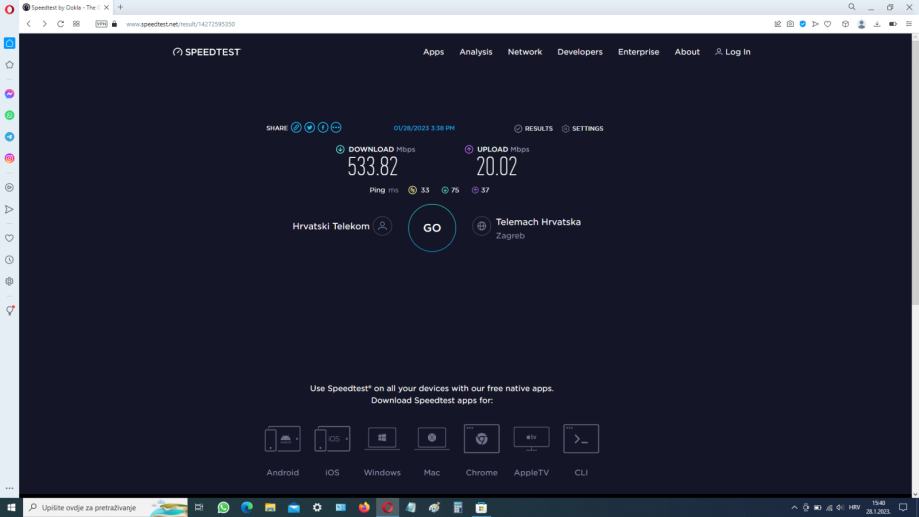Start the test with the GO button

coord(432,228)
